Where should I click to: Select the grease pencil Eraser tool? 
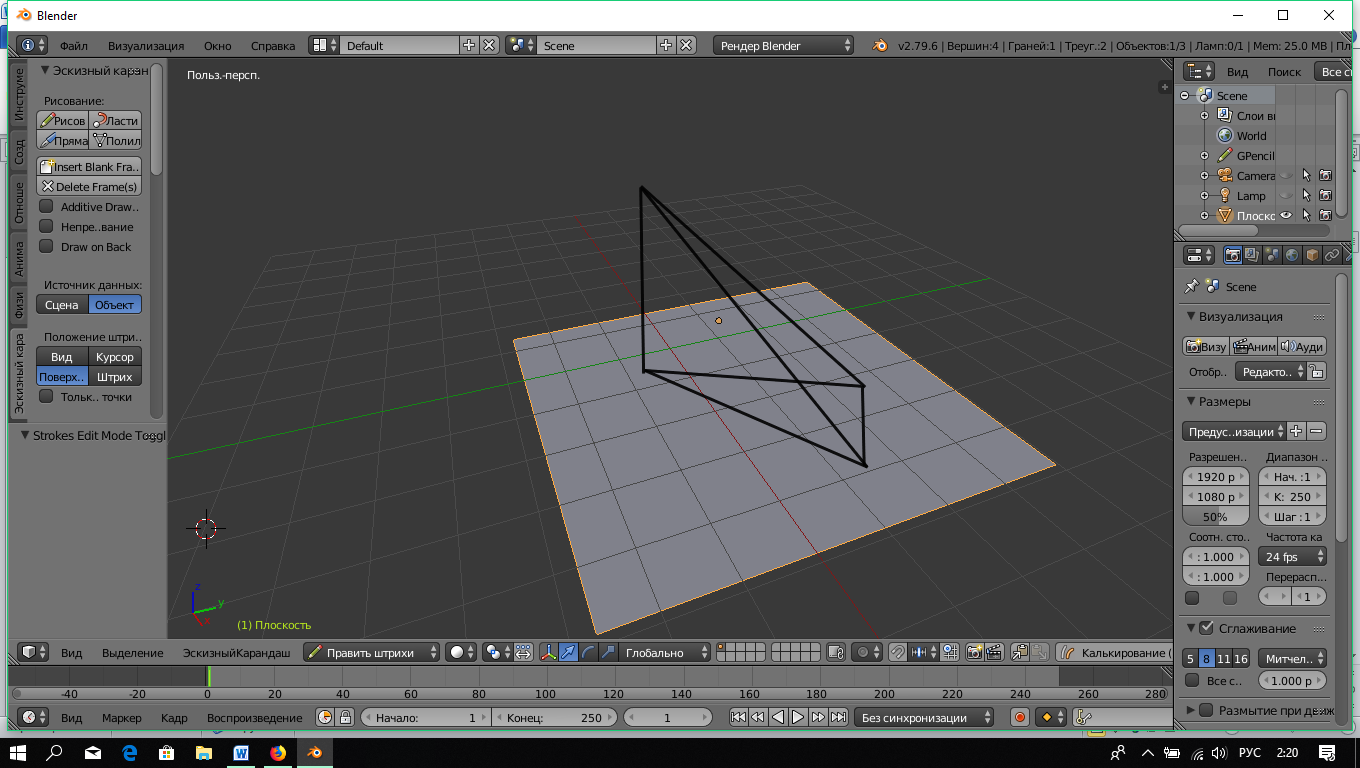pyautogui.click(x=115, y=120)
